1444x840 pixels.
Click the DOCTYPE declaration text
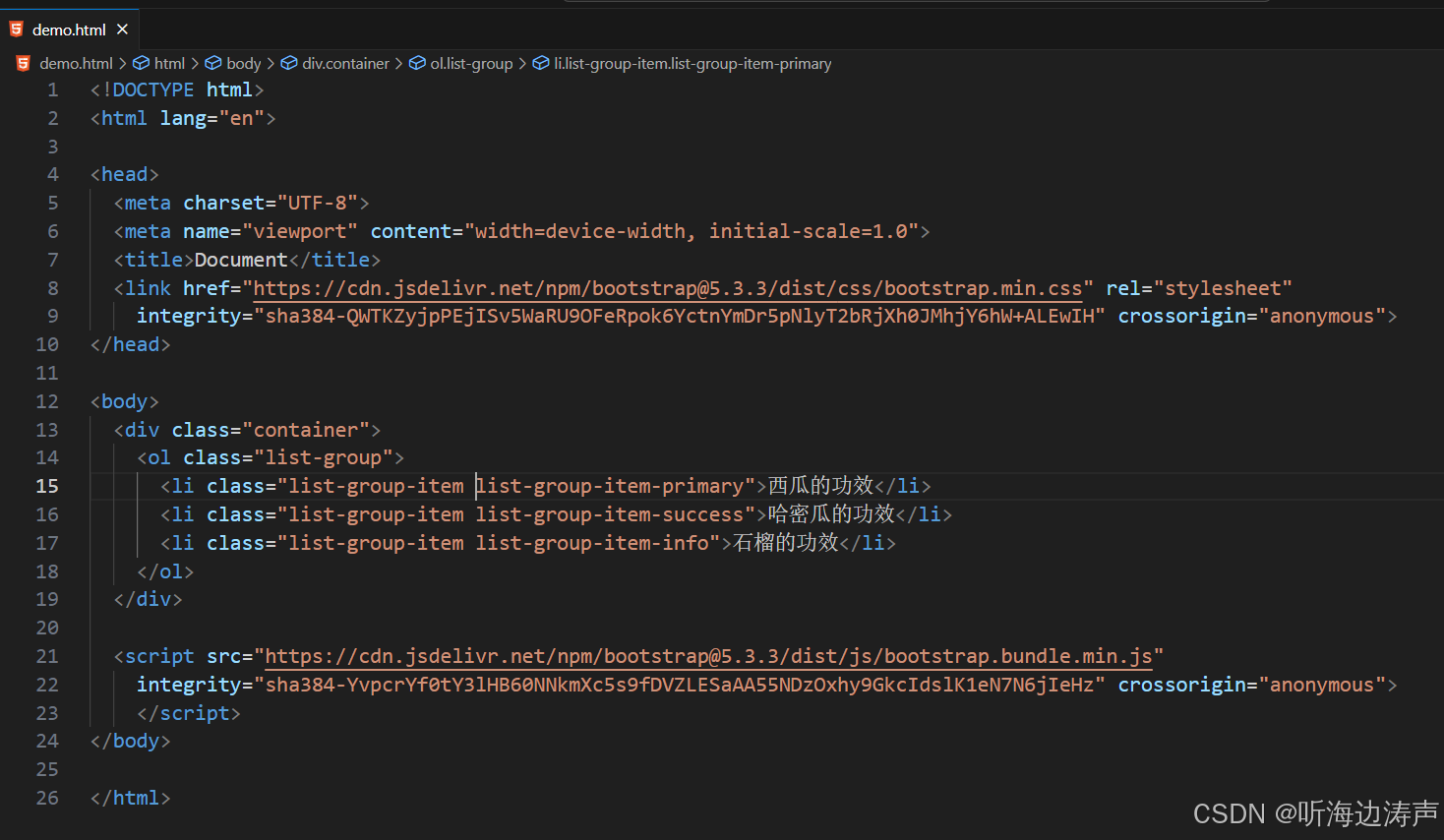click(x=177, y=90)
